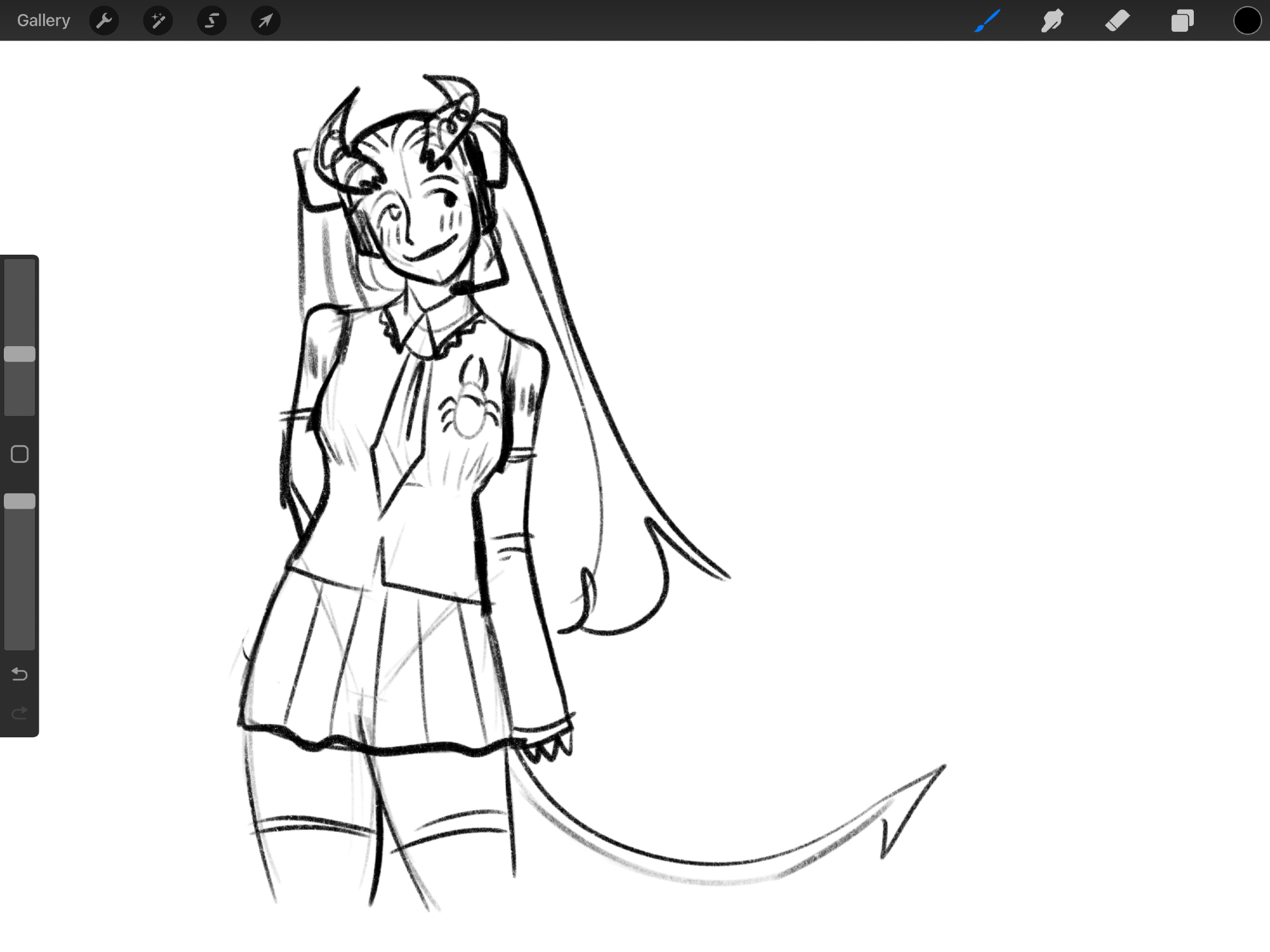Tap the square modify button in sidebar
Screen dimensions: 1270x952
(20, 454)
